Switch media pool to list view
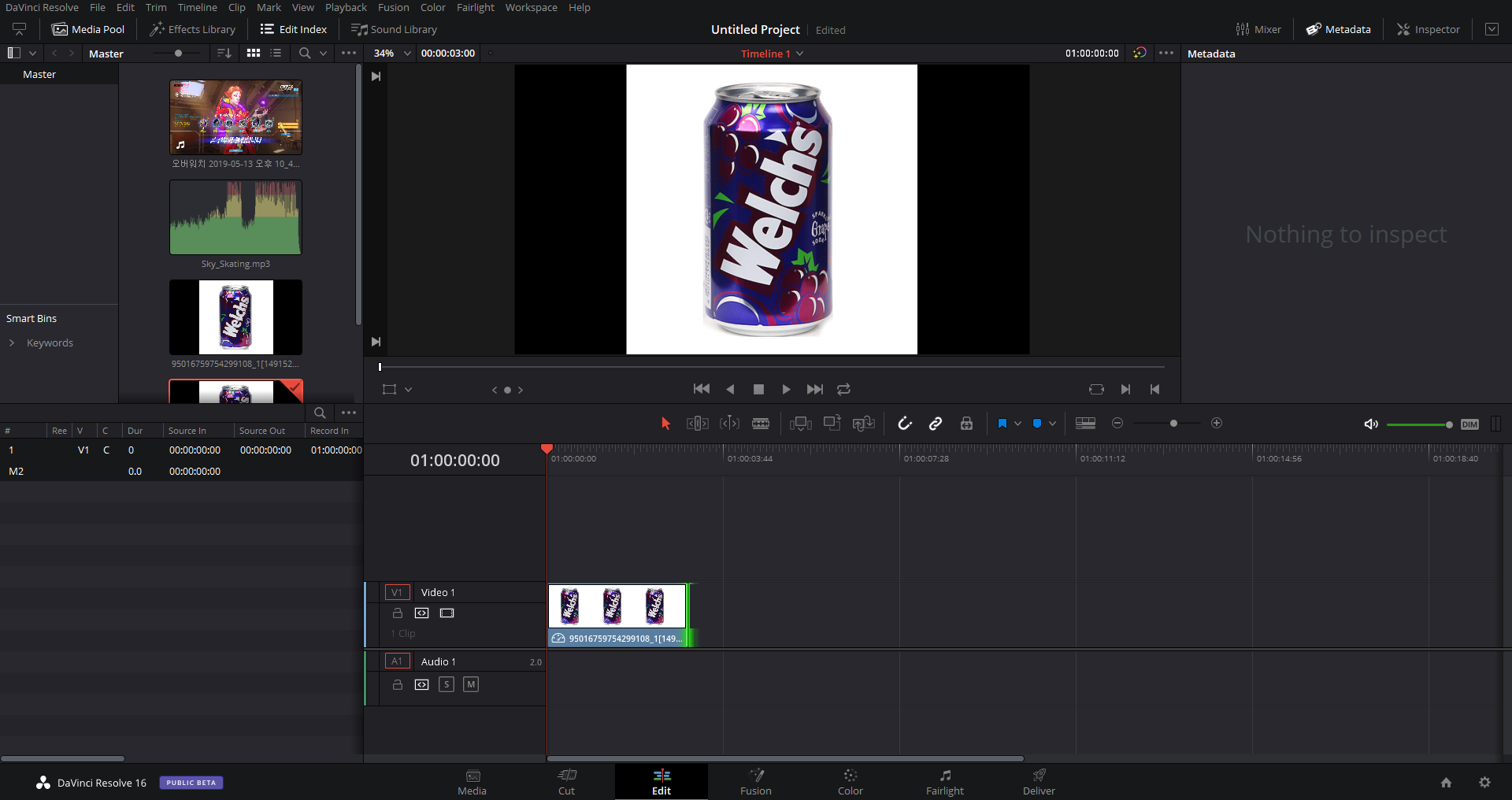 [276, 53]
